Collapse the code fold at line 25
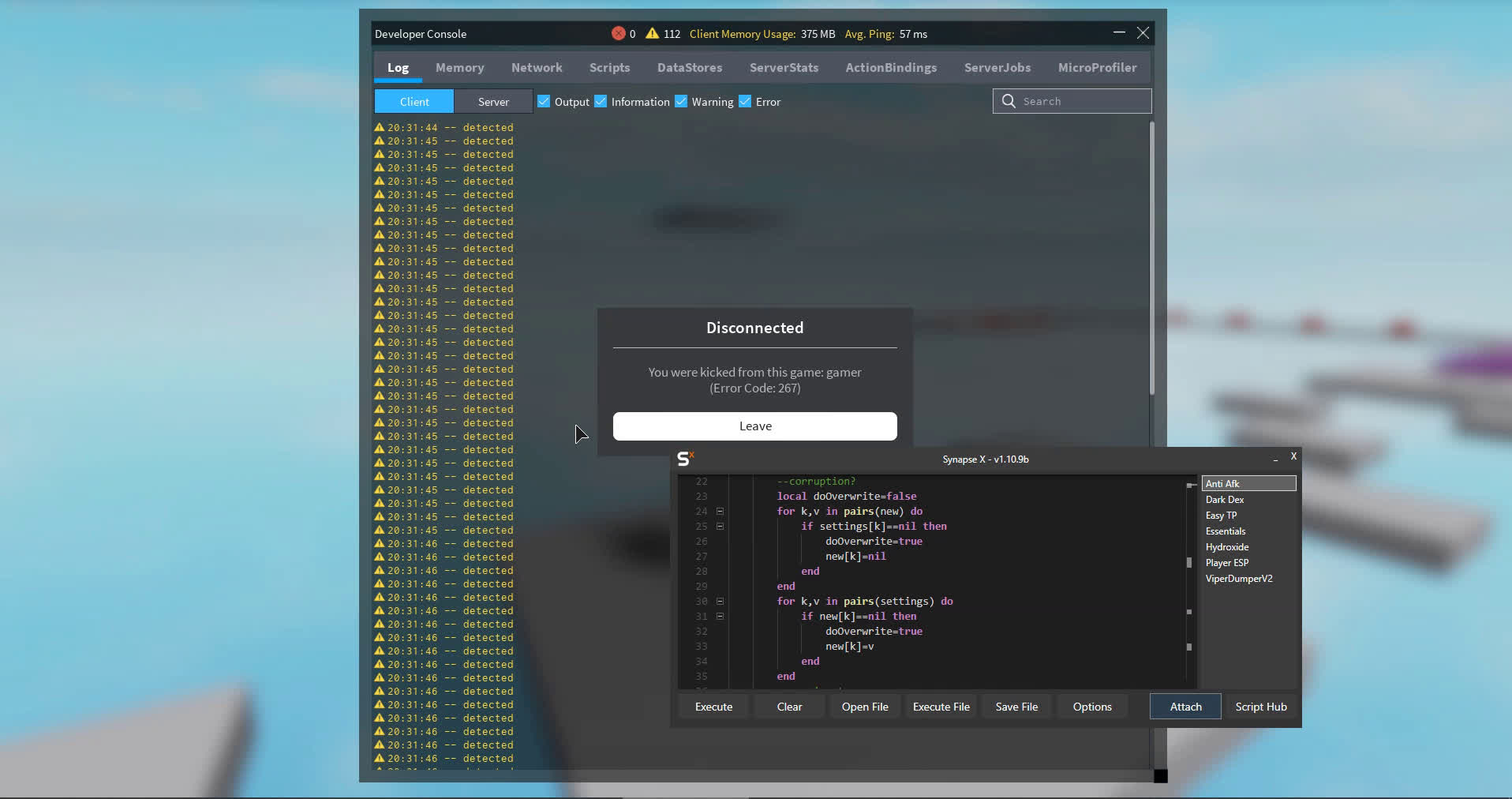 point(720,527)
